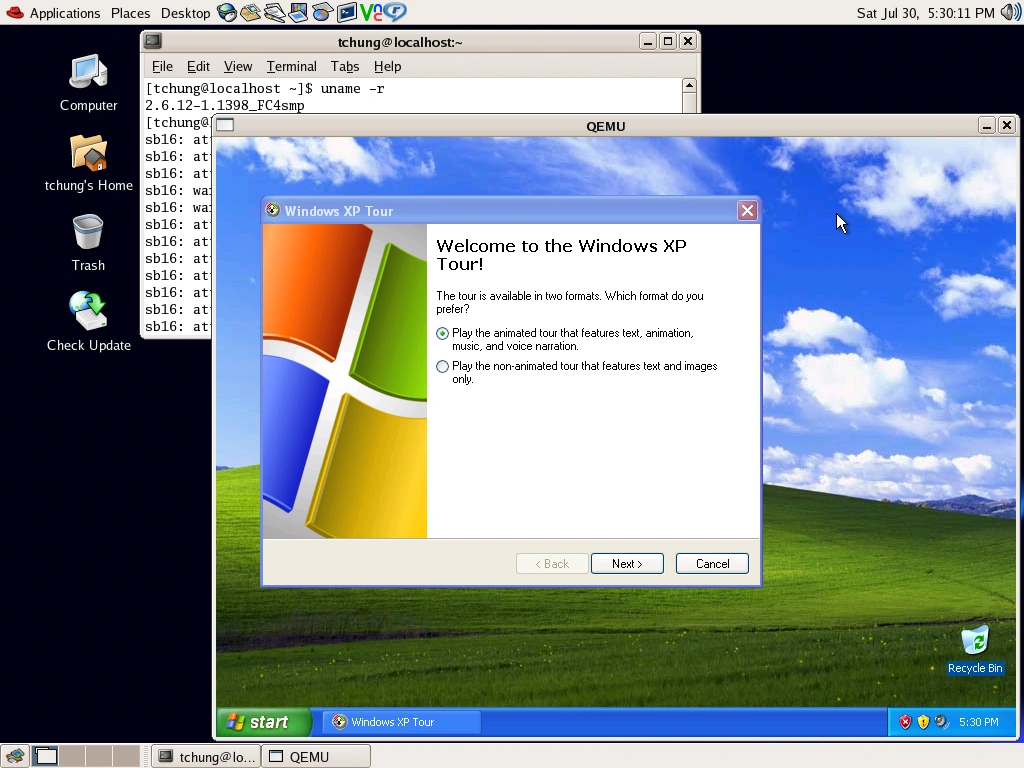This screenshot has width=1024, height=768.
Task: Launch the VNC viewer icon
Action: click(x=370, y=12)
